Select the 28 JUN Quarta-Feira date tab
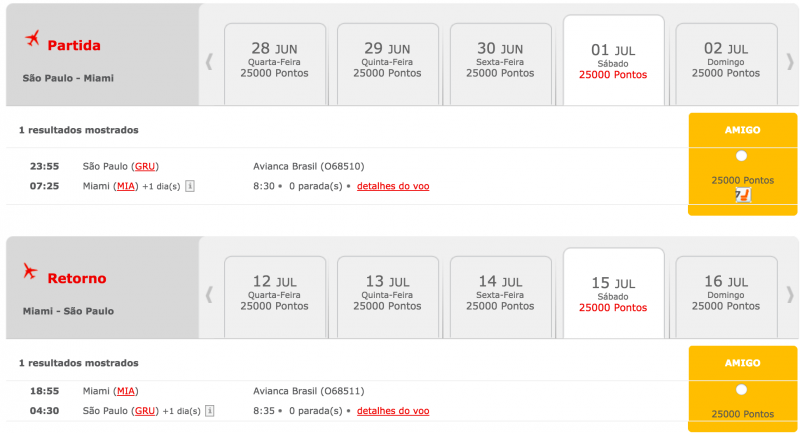The height and width of the screenshot is (433, 800). point(274,62)
